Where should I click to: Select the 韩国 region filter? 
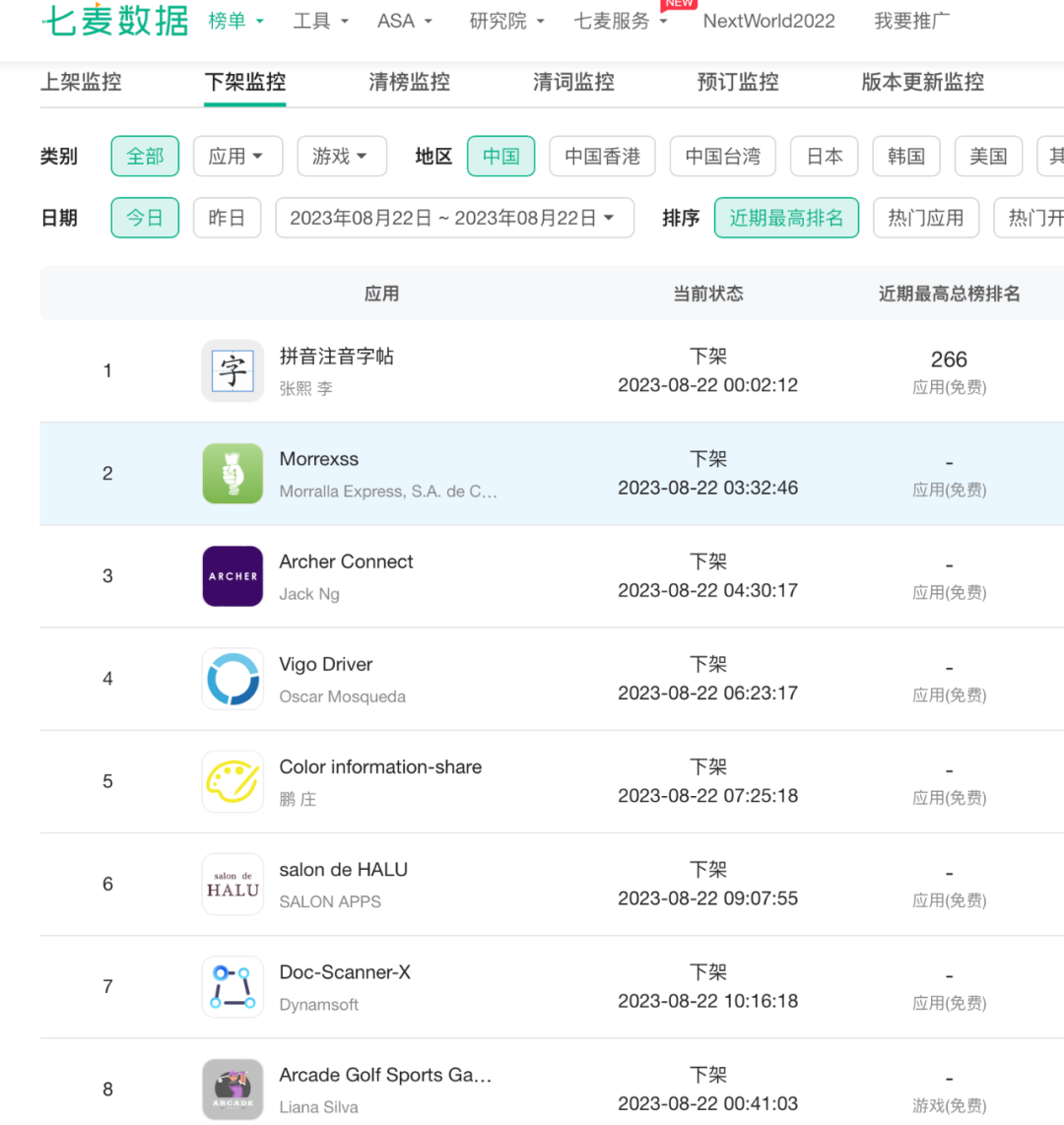906,156
